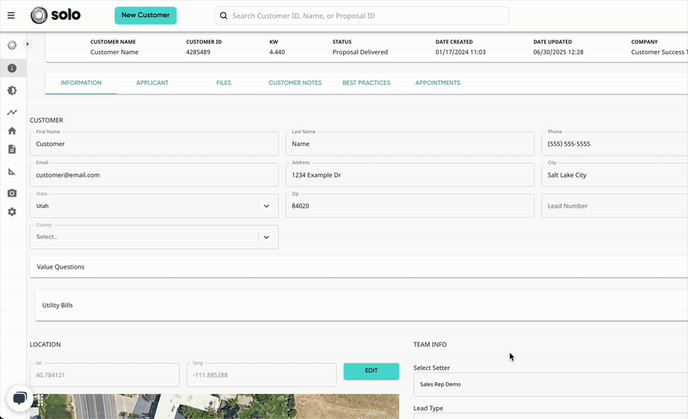Click the Solo logo
This screenshot has width=688, height=419.
(56, 15)
